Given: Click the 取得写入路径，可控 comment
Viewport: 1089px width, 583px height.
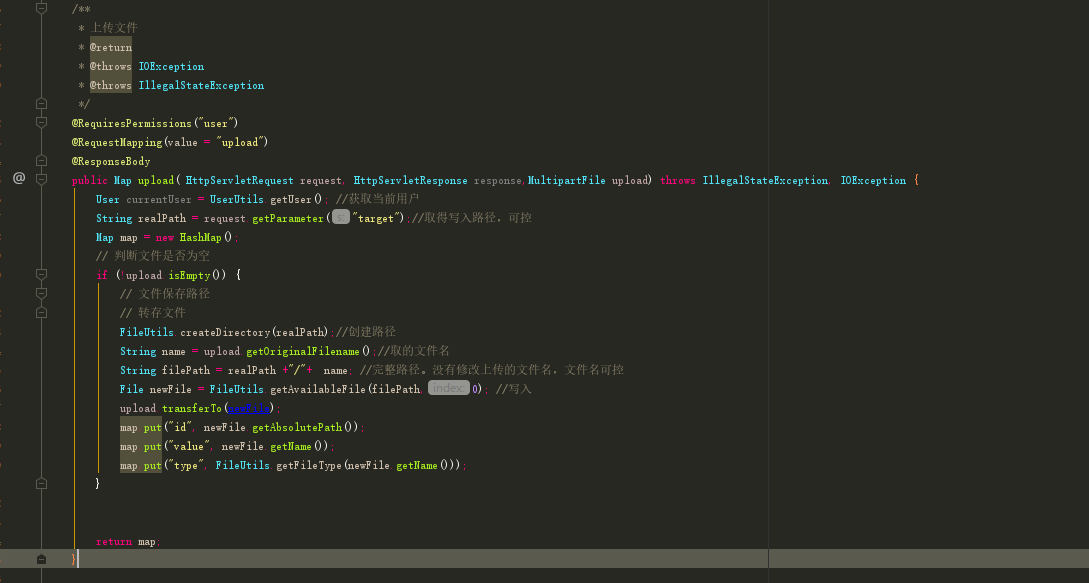Looking at the screenshot, I should coord(472,217).
